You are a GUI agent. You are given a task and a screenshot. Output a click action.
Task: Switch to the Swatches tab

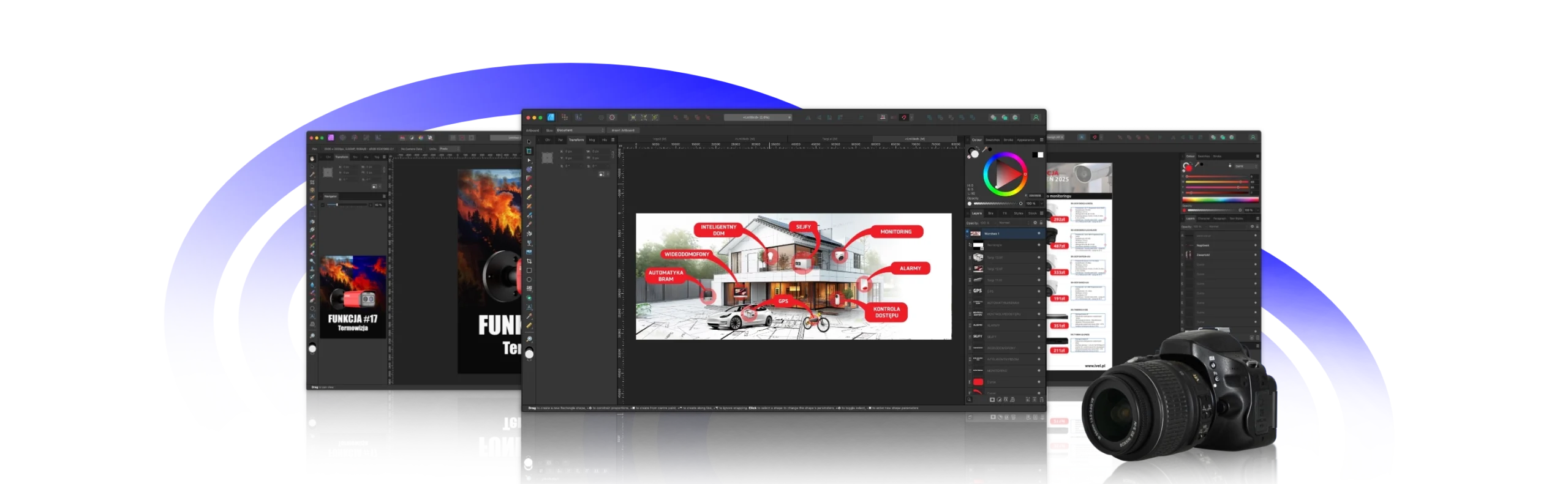(x=992, y=140)
